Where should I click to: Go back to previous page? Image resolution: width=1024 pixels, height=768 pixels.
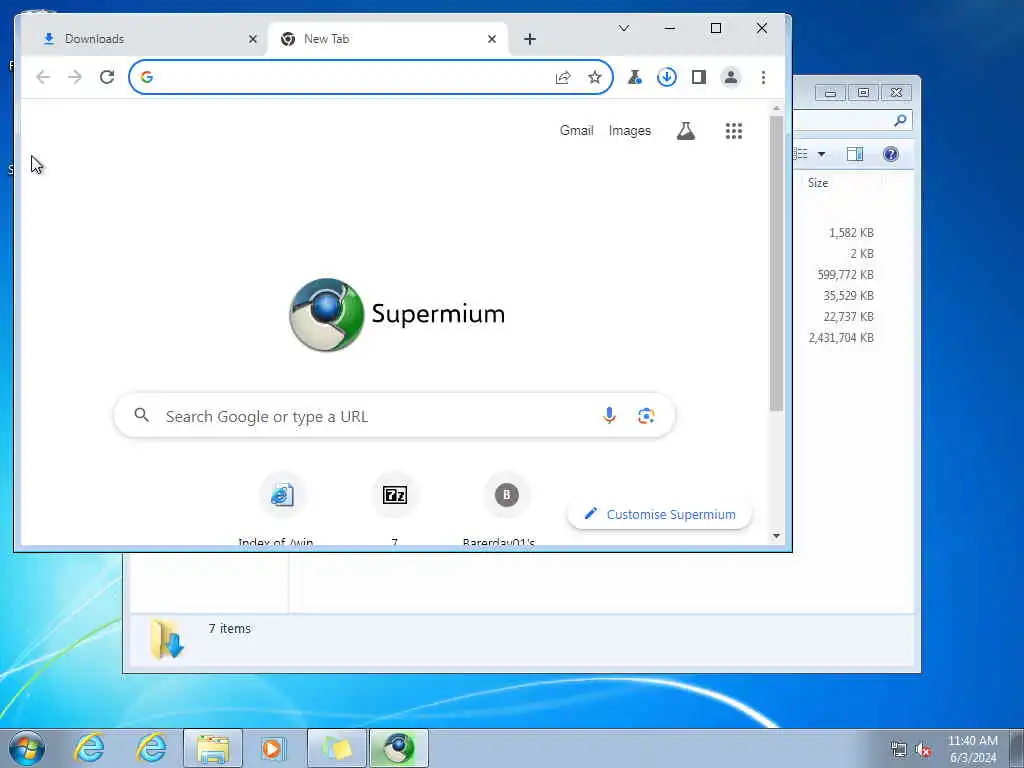[43, 77]
